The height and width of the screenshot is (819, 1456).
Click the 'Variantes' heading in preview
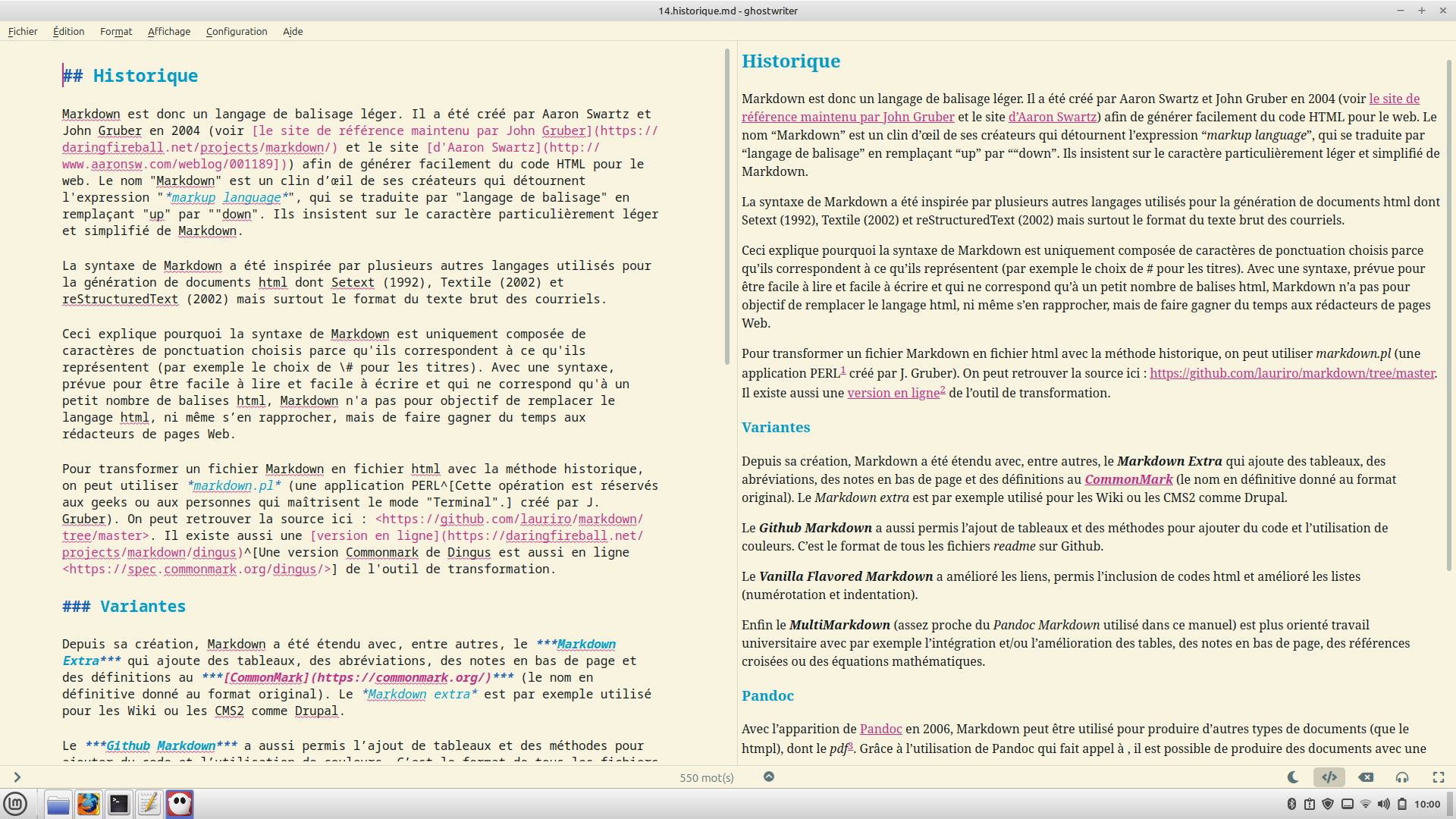pyautogui.click(x=776, y=428)
